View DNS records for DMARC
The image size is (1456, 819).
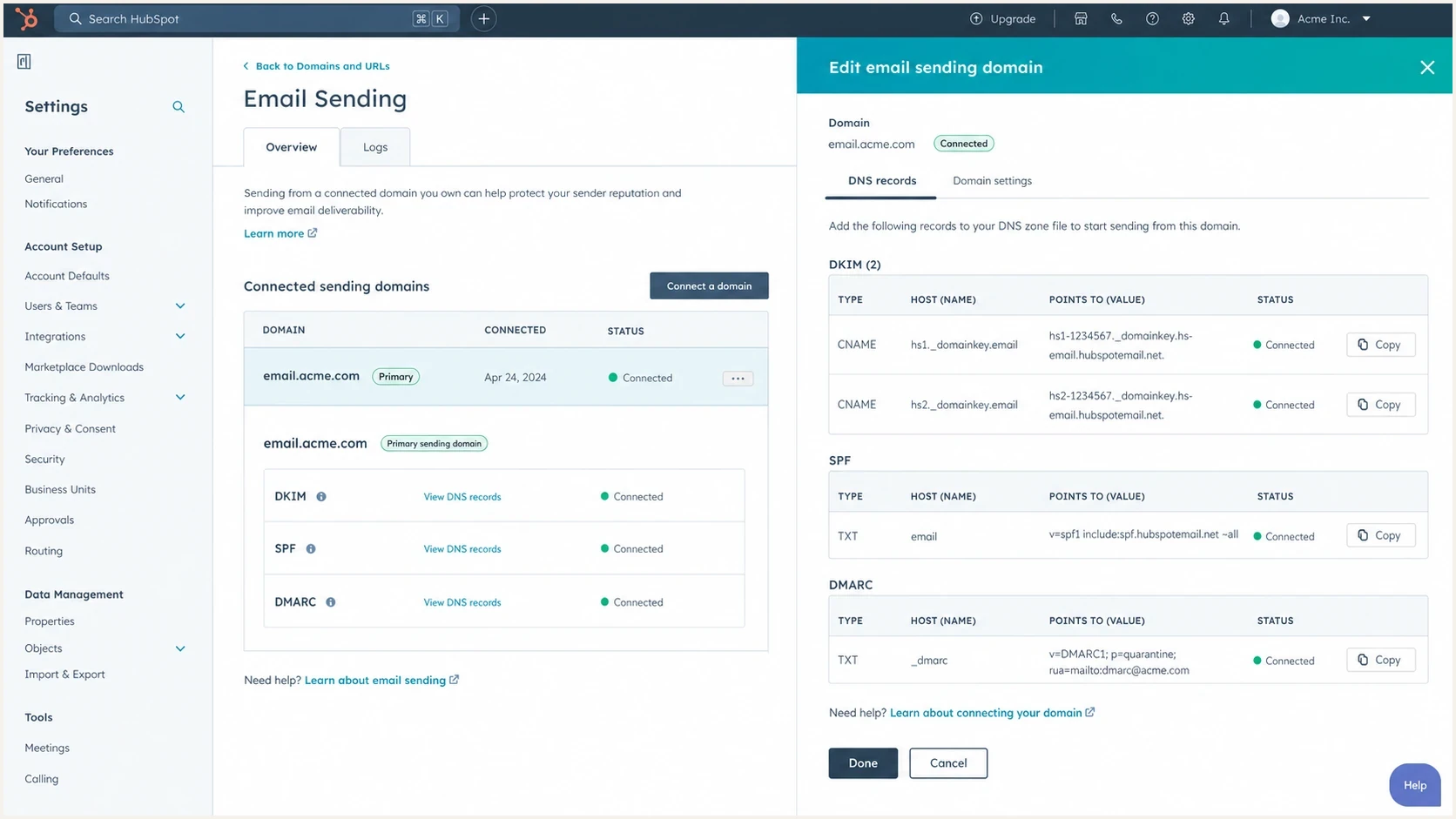coord(462,602)
